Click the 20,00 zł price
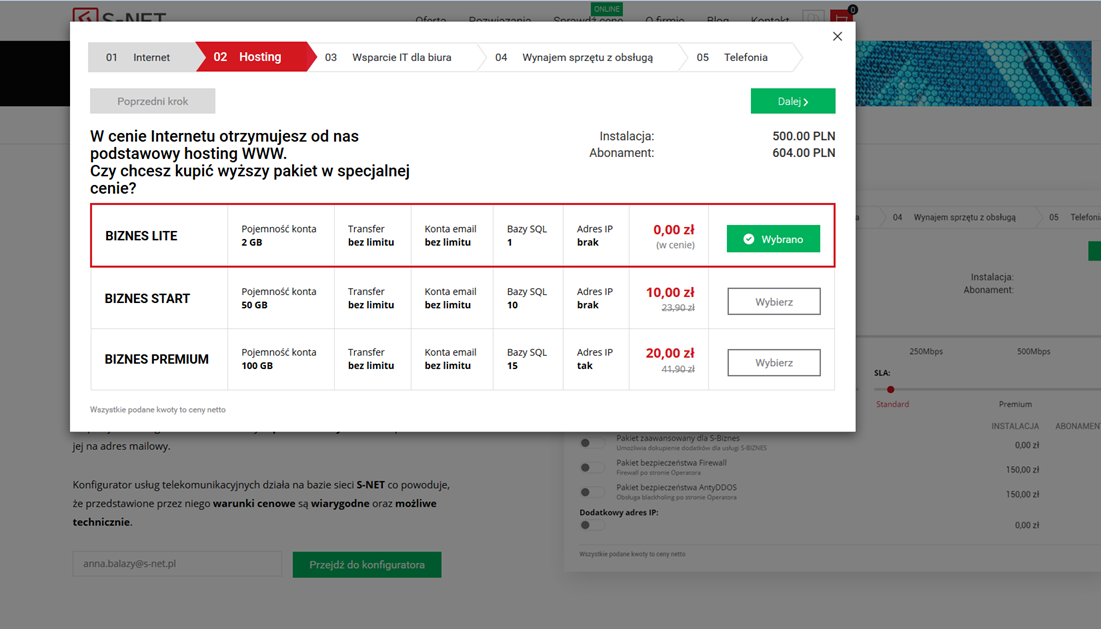The height and width of the screenshot is (629, 1101). (671, 353)
